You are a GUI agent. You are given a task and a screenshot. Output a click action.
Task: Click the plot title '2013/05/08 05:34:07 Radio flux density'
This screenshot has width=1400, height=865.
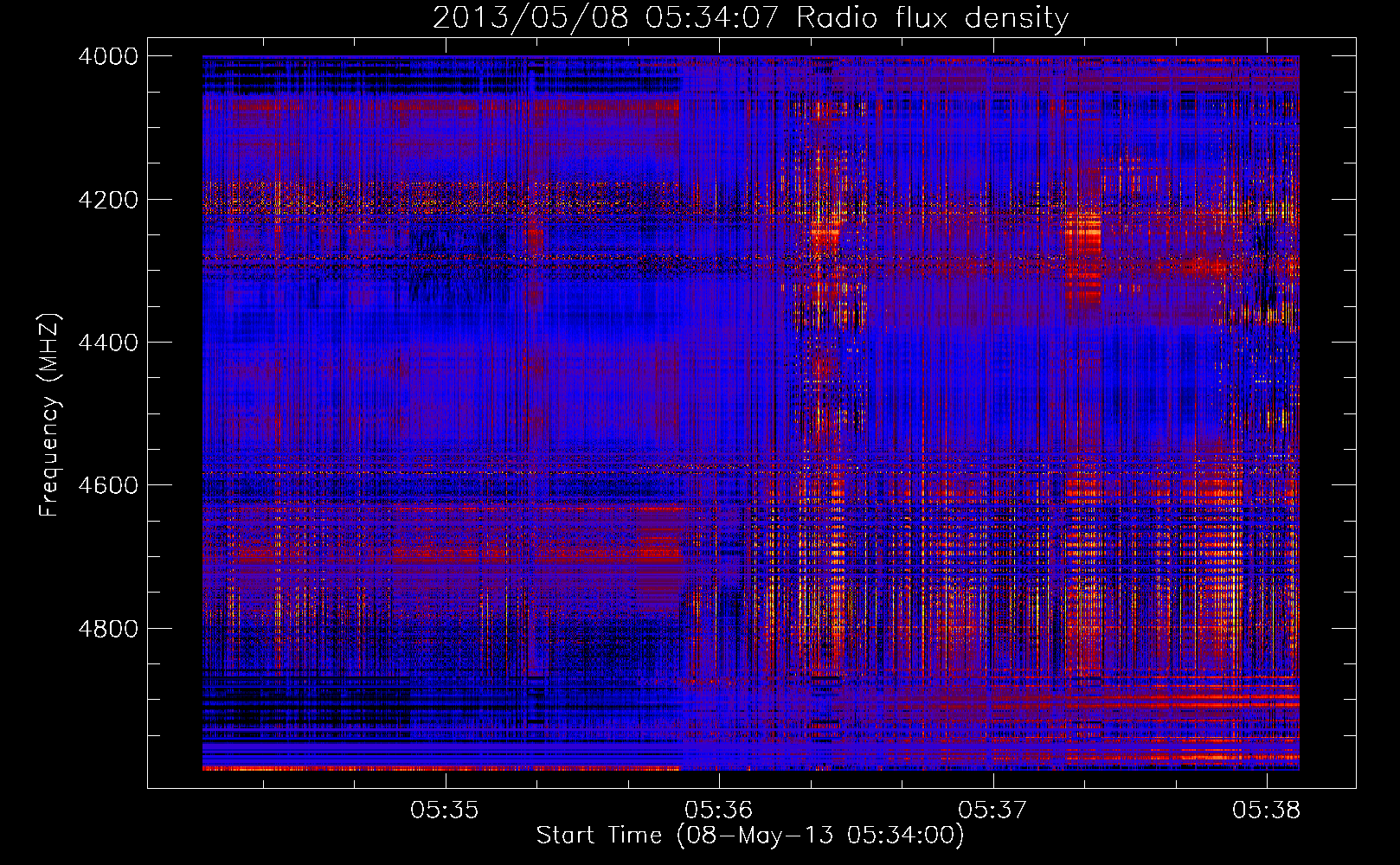pyautogui.click(x=750, y=17)
